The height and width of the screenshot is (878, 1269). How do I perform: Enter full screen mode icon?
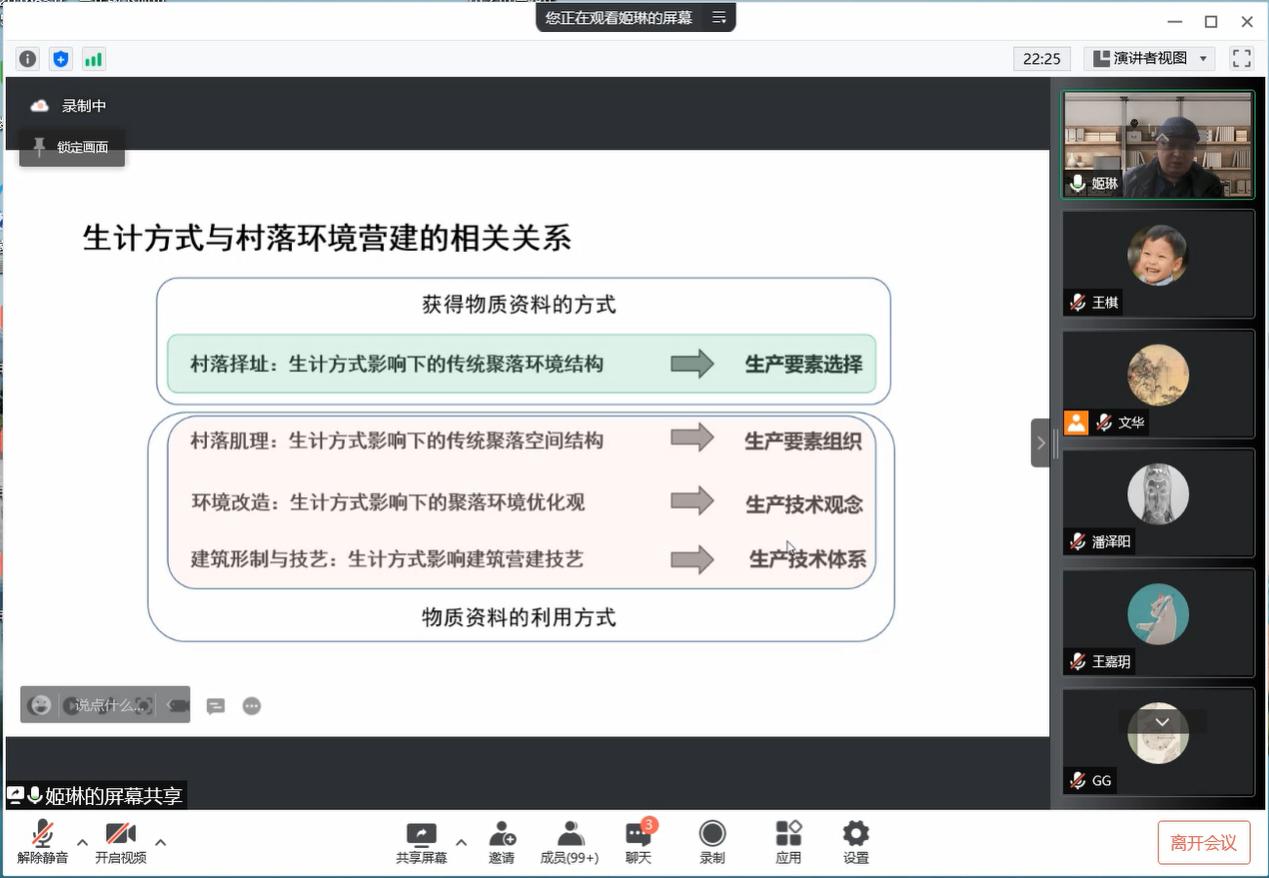1241,59
